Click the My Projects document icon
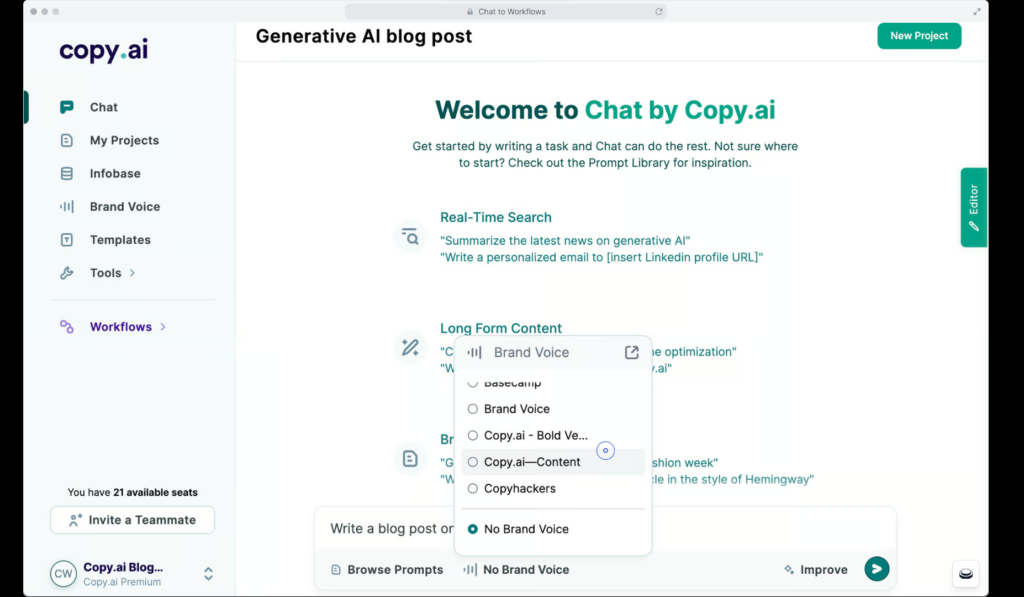 (x=67, y=140)
